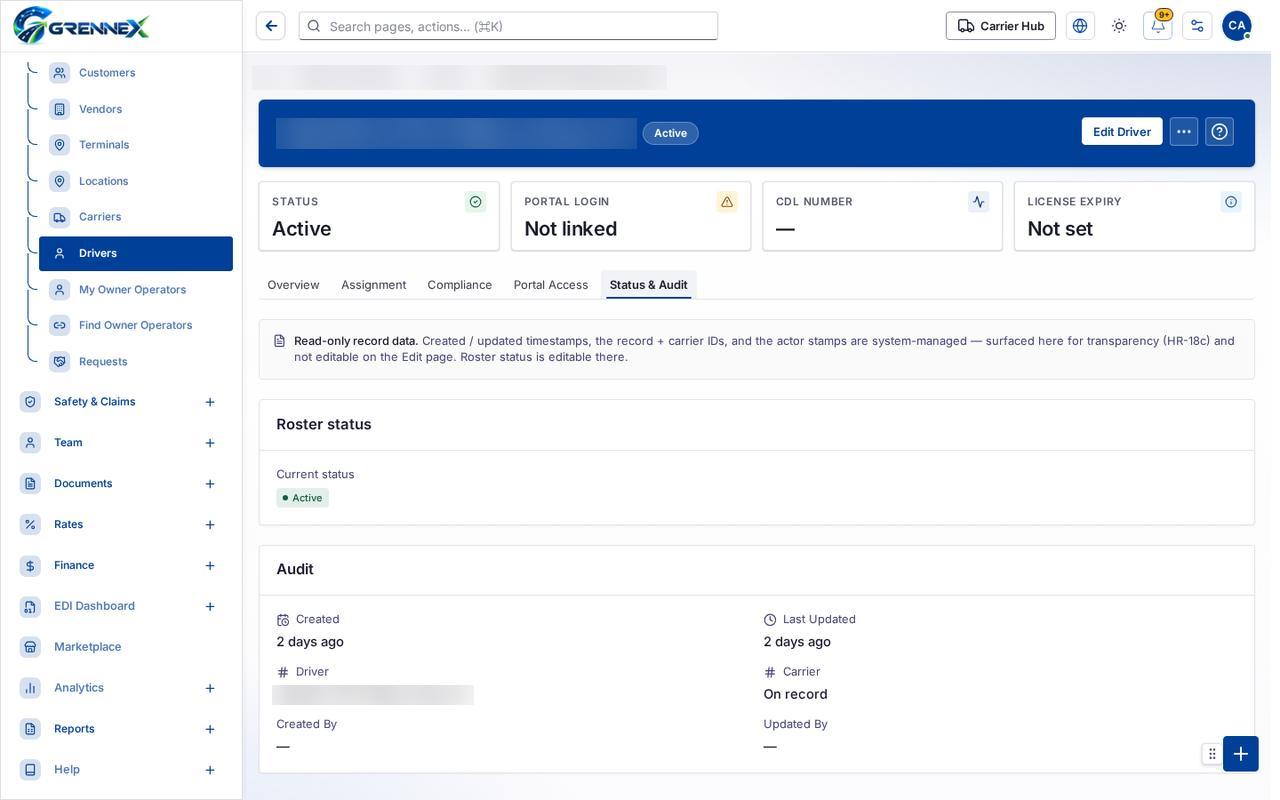The image size is (1280, 800).
Task: Open Customers in the sidebar
Action: pos(136,73)
